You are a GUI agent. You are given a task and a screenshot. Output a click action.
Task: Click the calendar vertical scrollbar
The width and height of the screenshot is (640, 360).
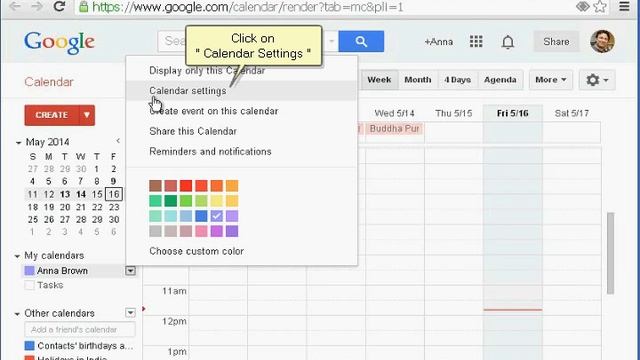pos(611,253)
